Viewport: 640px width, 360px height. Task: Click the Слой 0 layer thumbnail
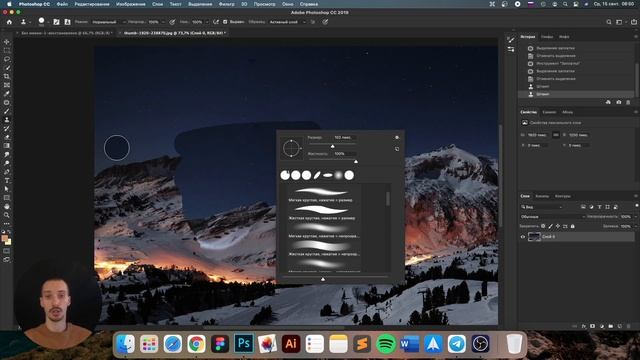pyautogui.click(x=534, y=237)
